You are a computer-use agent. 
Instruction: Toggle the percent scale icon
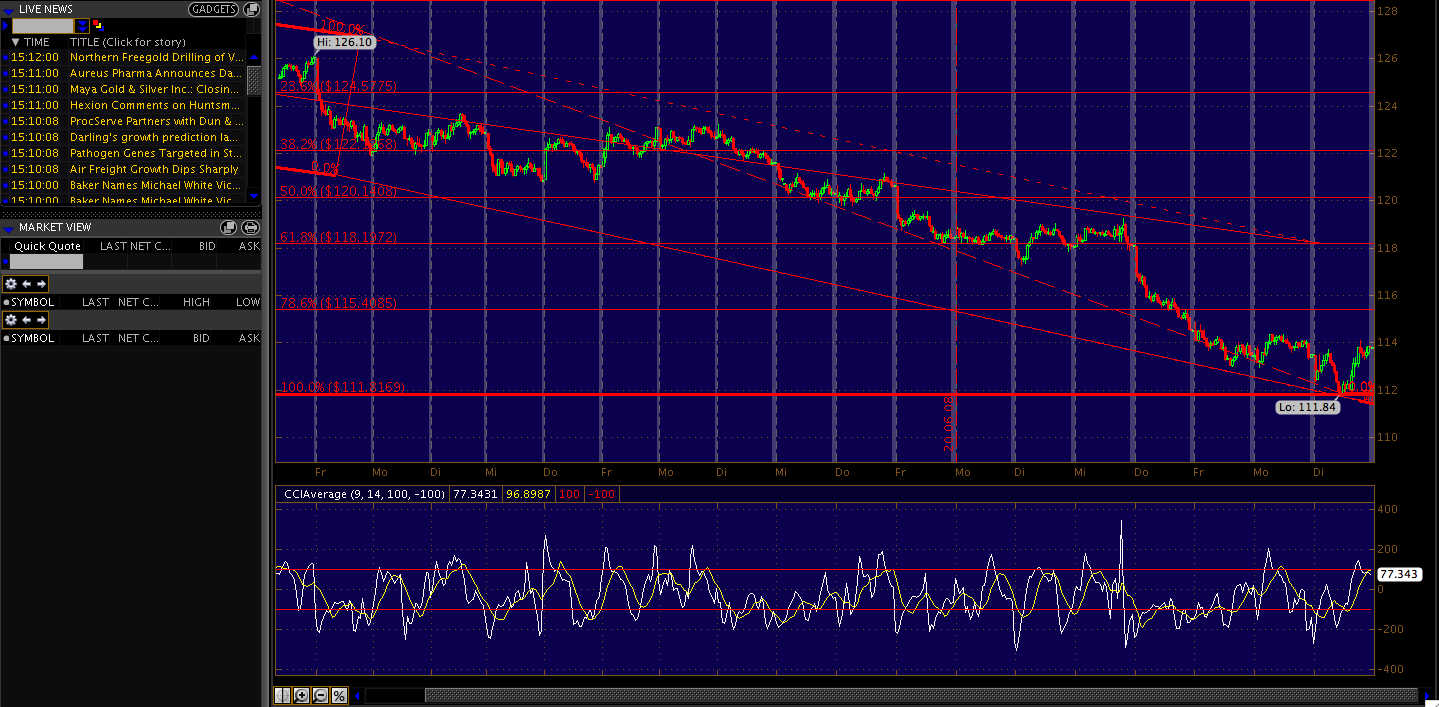coord(339,695)
